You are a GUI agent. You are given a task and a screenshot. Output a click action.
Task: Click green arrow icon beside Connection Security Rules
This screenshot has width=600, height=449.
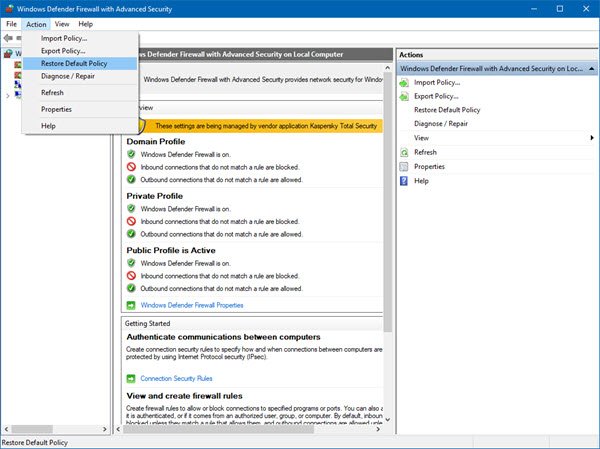click(x=131, y=379)
